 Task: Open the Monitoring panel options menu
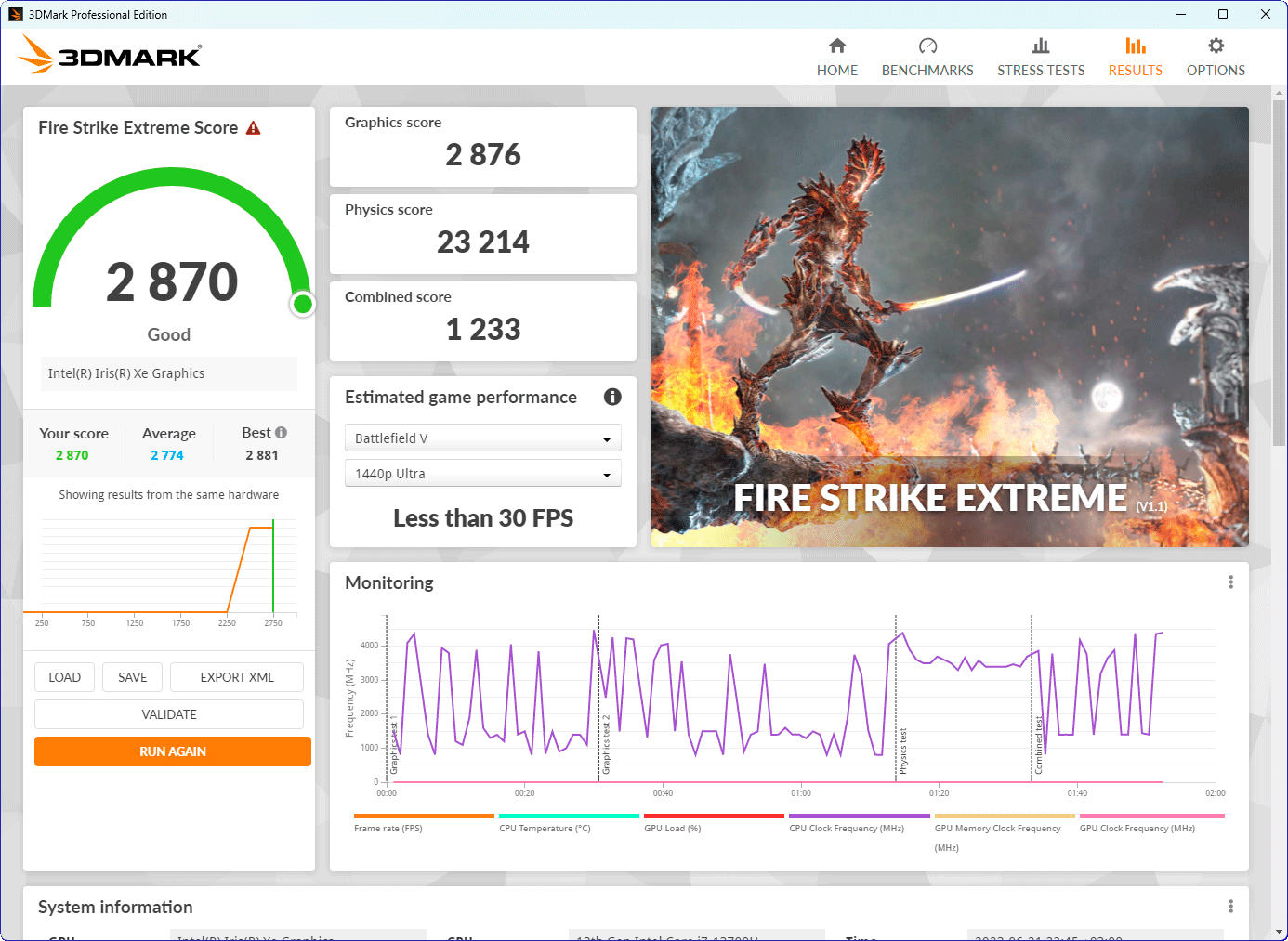coord(1230,582)
